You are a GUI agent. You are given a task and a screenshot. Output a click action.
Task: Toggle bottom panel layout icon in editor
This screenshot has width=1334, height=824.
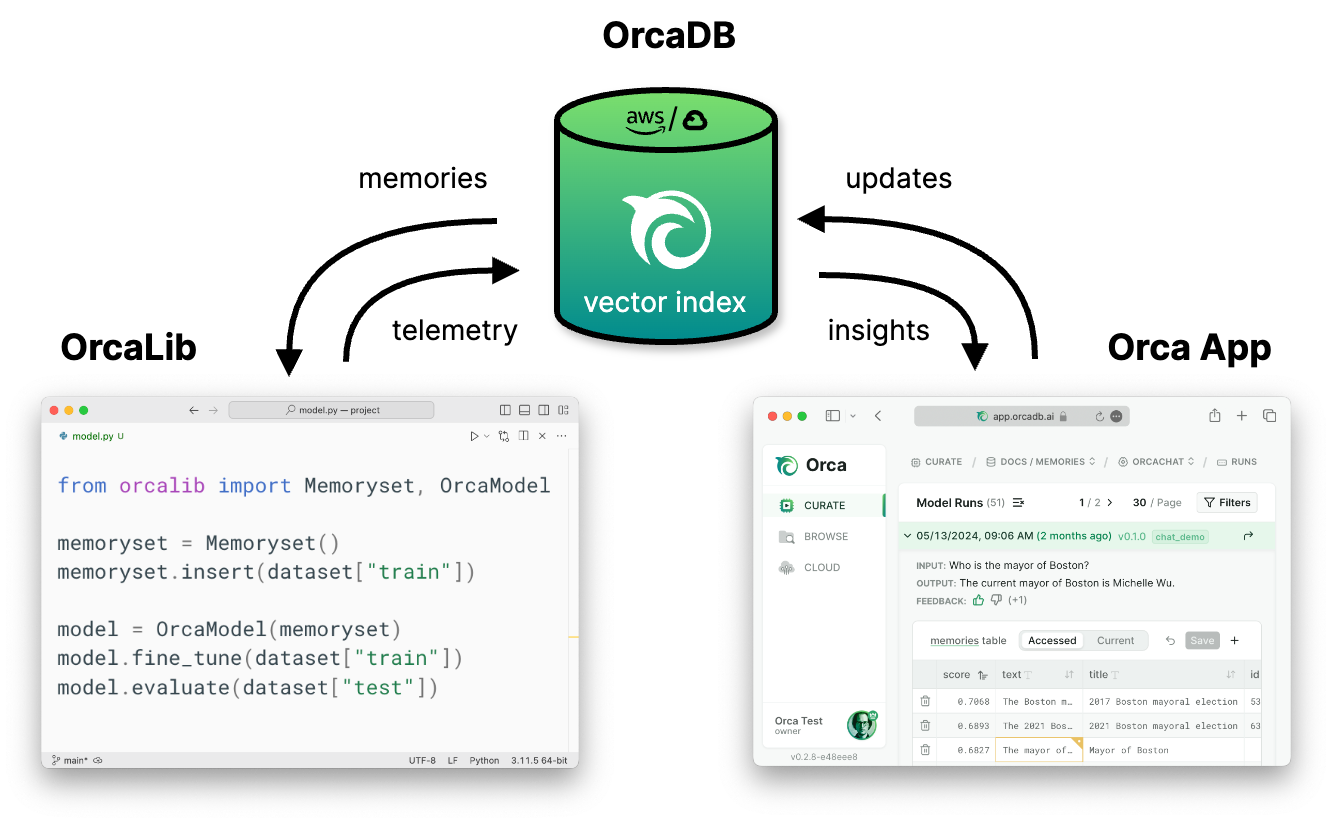(524, 410)
